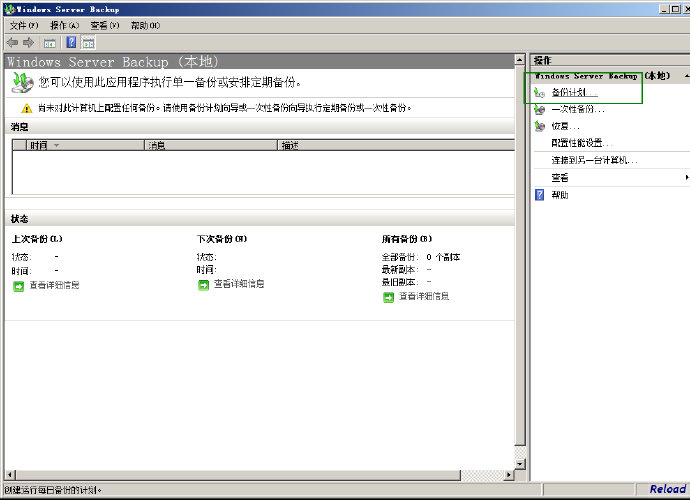Viewport: 690px width, 500px height.
Task: Select the 上次备份(L) heading
Action: tap(37, 239)
